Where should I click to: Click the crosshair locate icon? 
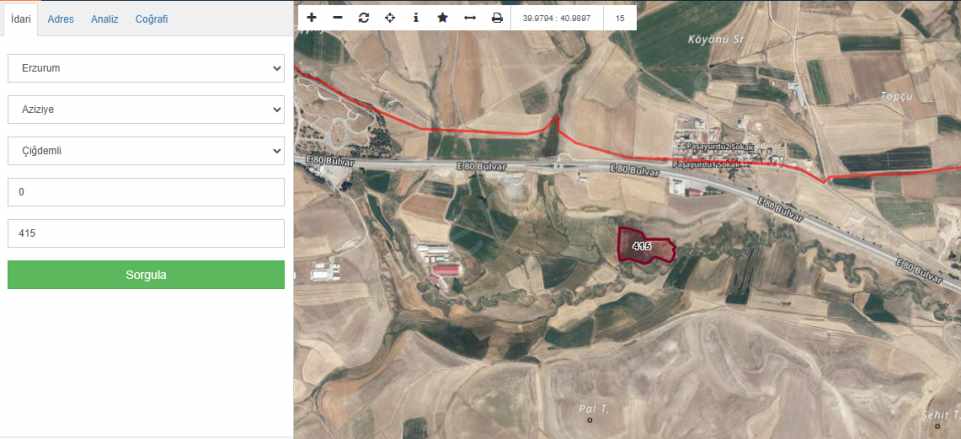coord(390,18)
